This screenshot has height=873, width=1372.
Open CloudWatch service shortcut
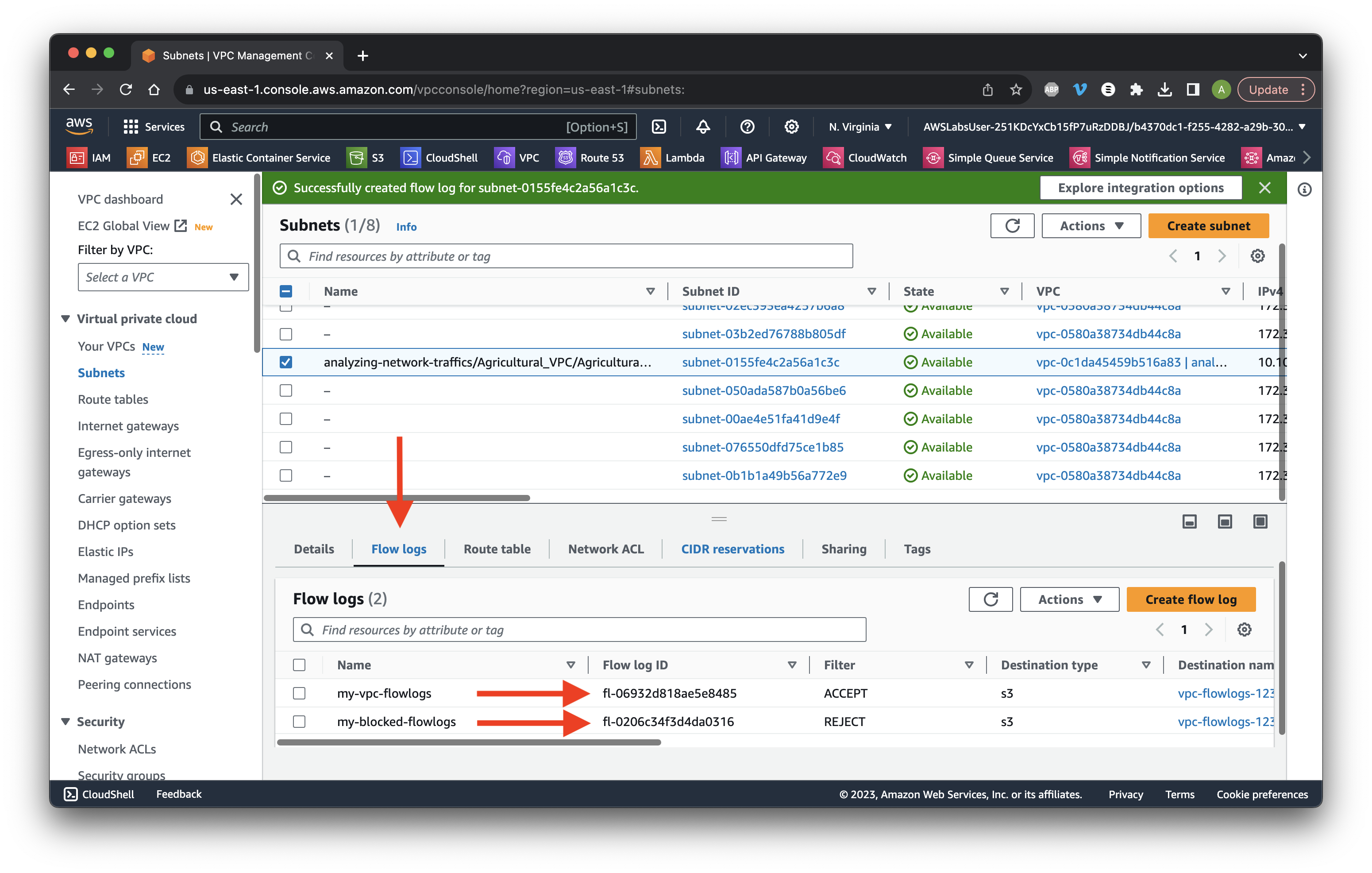(865, 158)
